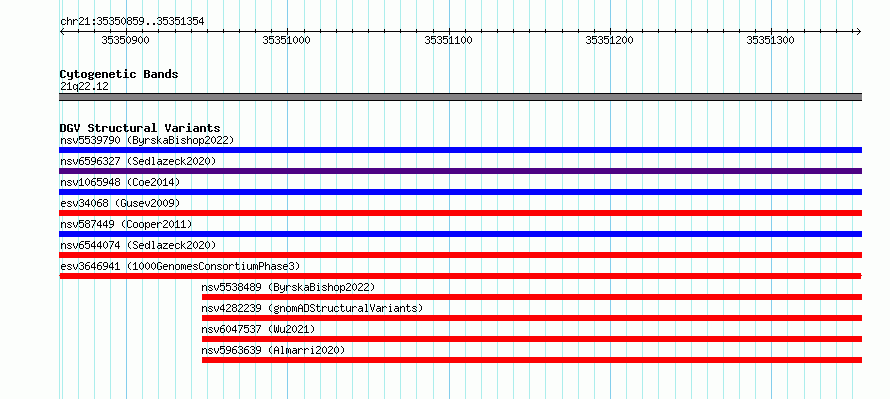This screenshot has width=890, height=399.
Task: Select the blue nsv587449 variant bar
Action: point(461,234)
